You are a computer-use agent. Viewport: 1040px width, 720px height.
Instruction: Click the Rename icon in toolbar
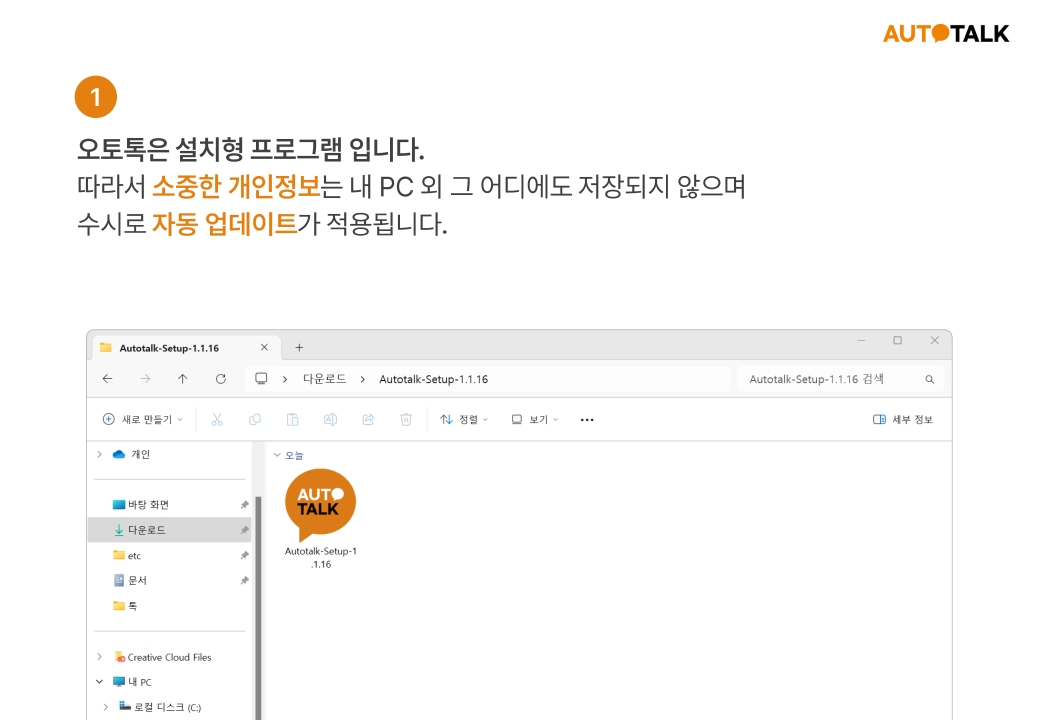pos(330,419)
